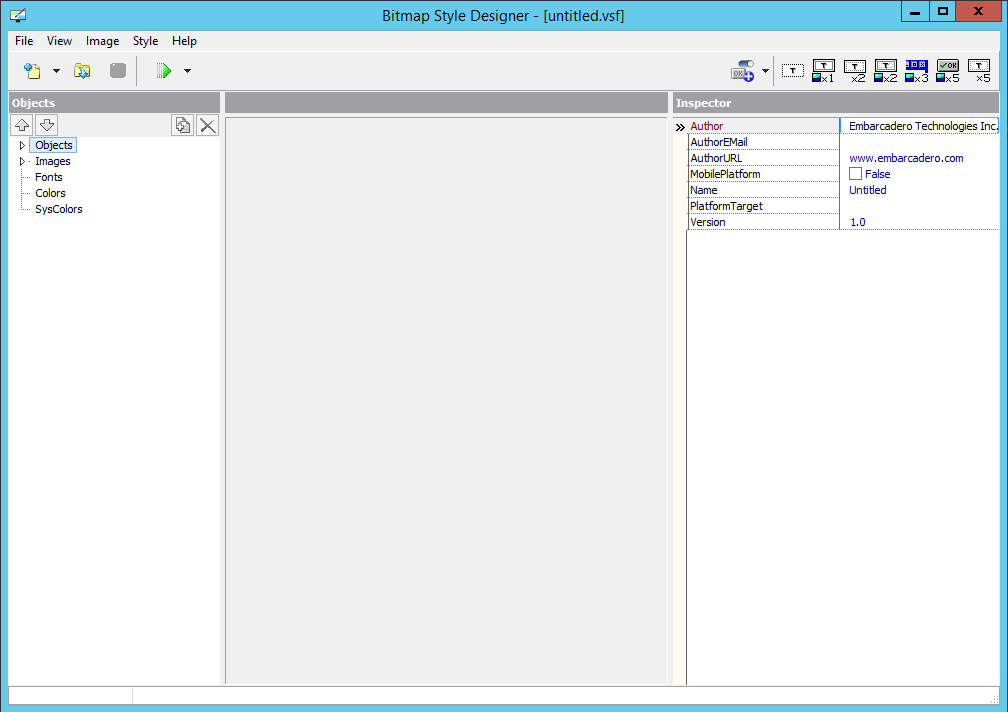1008x712 pixels.
Task: Click the Open style file folder icon
Action: (x=82, y=71)
